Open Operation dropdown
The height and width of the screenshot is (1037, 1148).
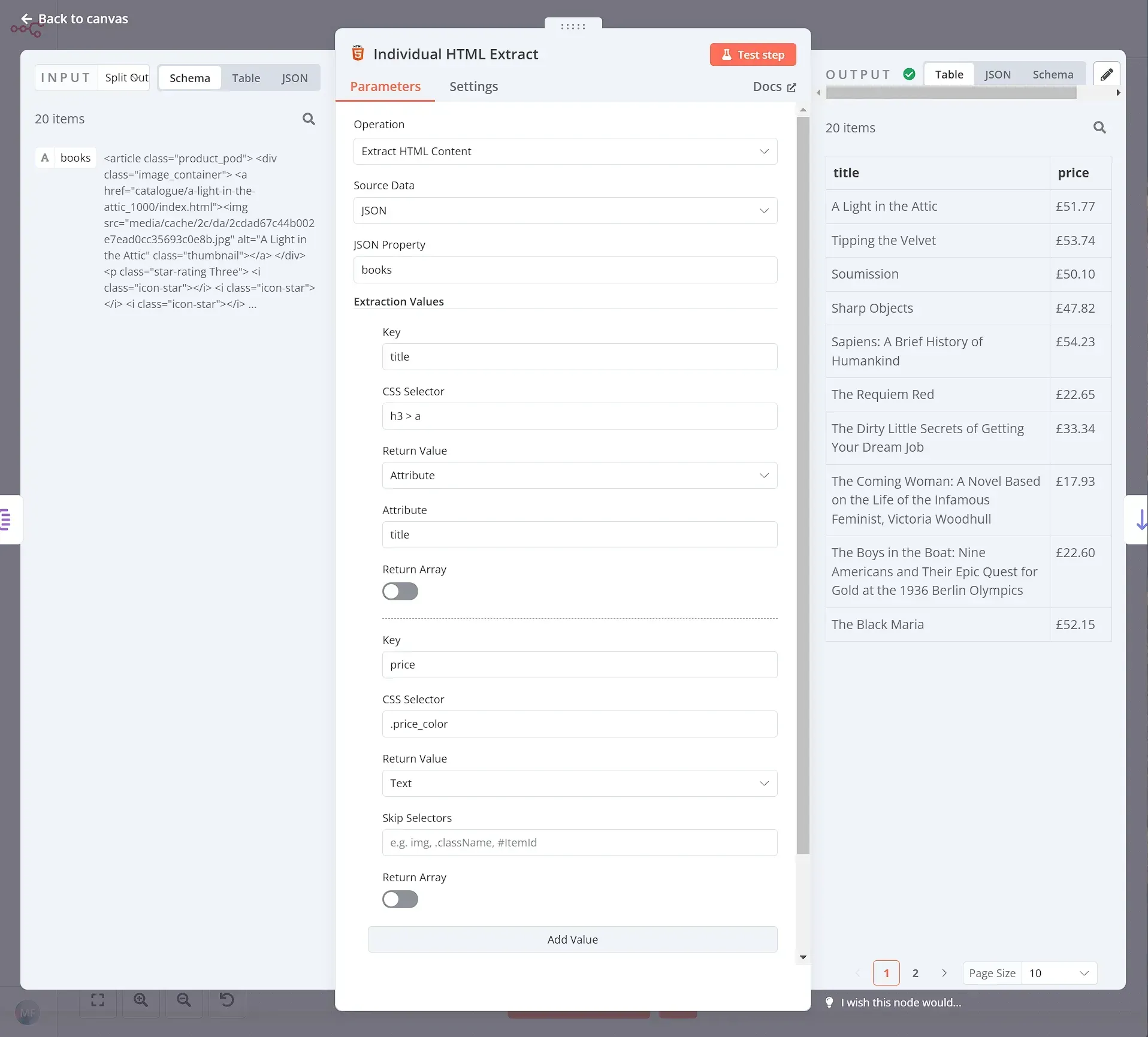tap(565, 152)
